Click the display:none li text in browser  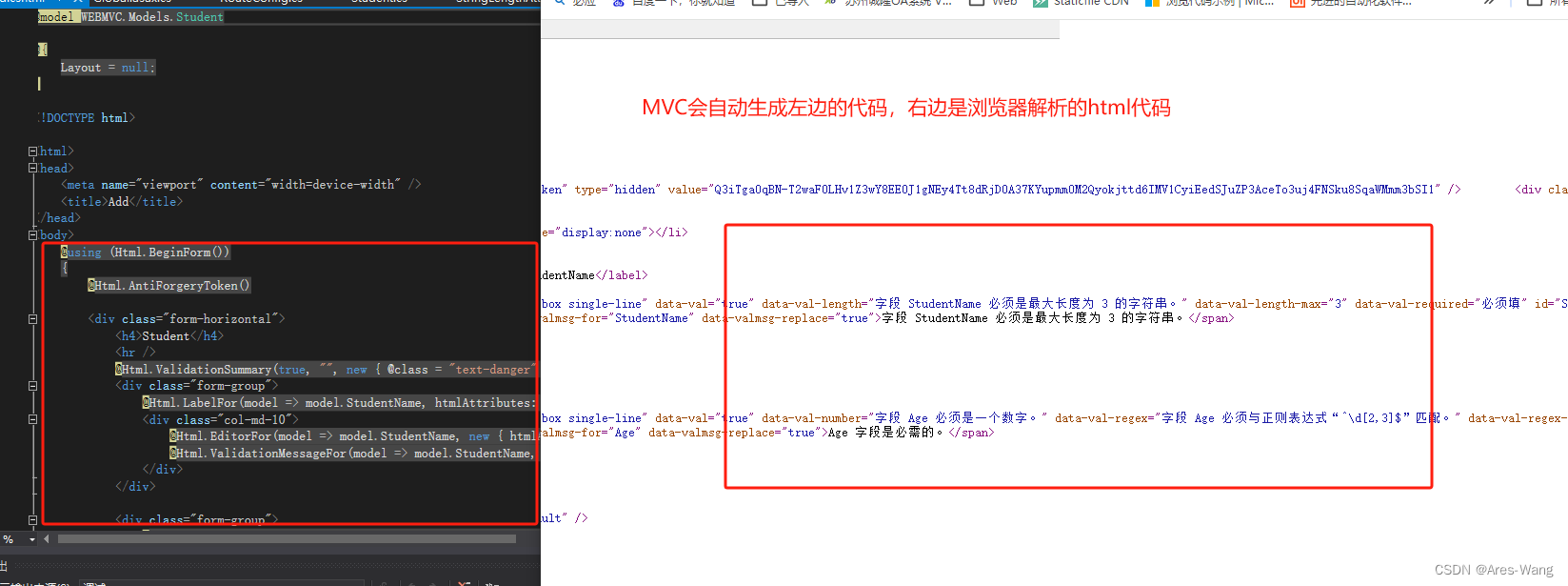(x=614, y=232)
